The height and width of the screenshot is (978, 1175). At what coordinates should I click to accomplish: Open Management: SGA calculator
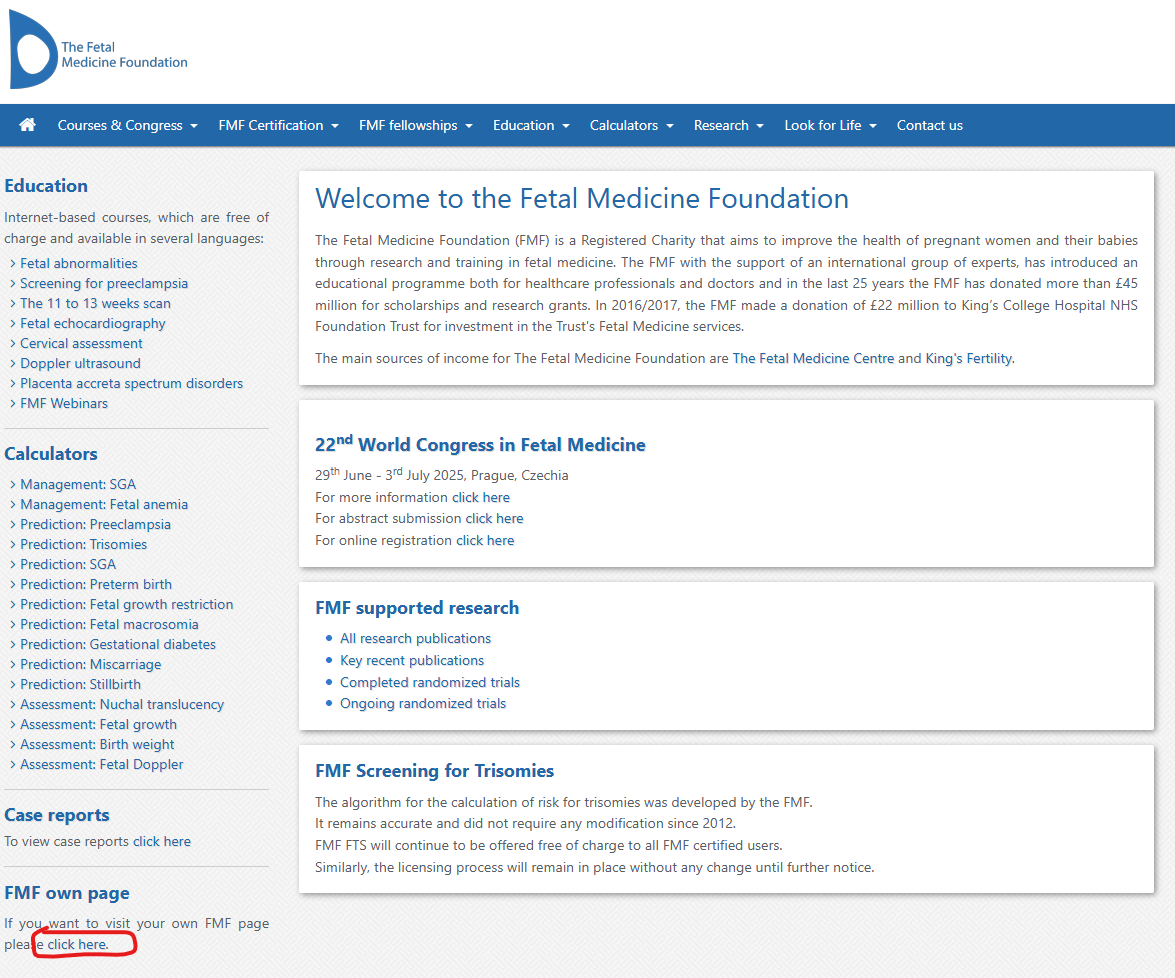tap(78, 484)
